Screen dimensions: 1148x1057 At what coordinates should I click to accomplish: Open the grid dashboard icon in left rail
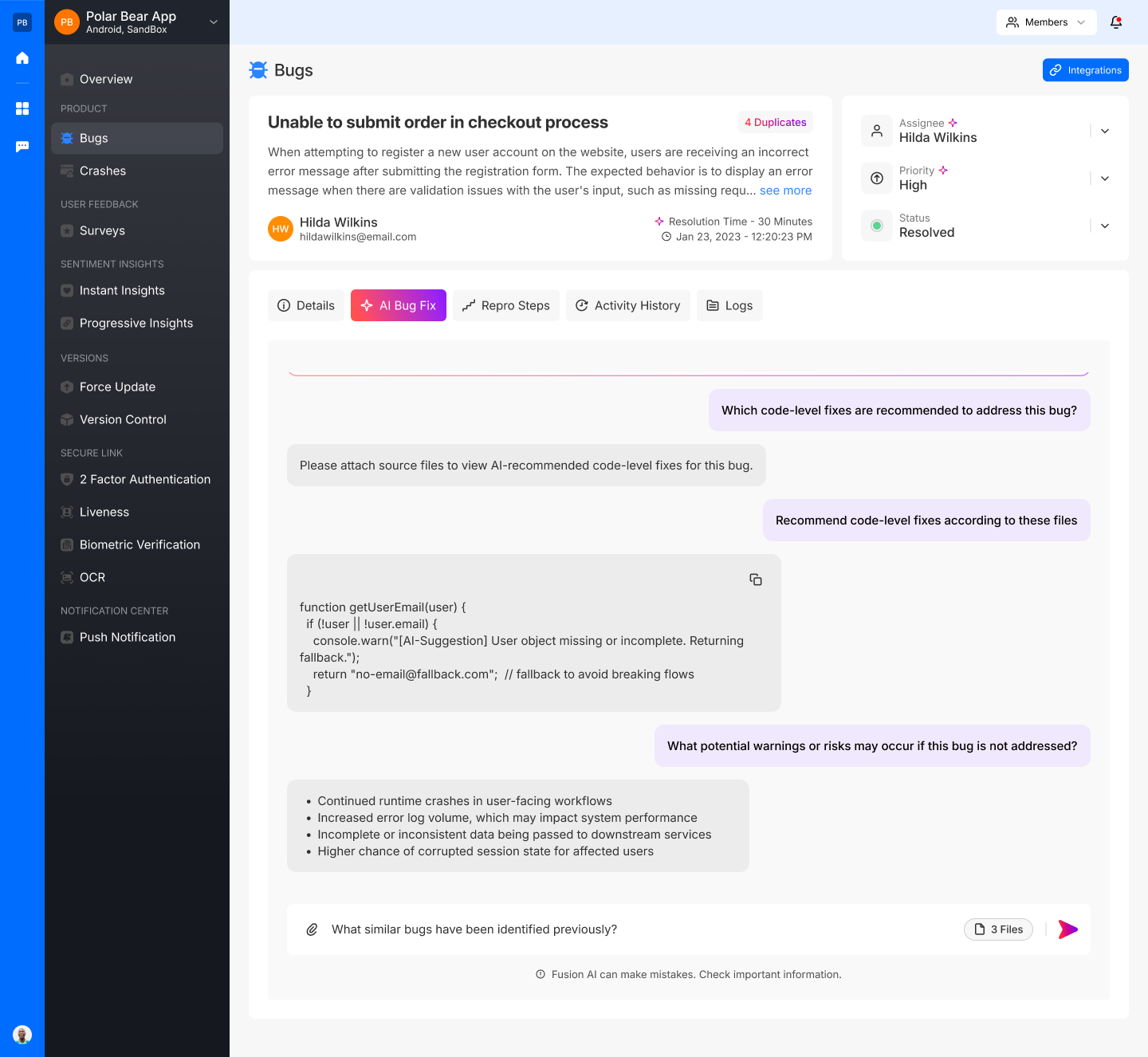(x=22, y=108)
